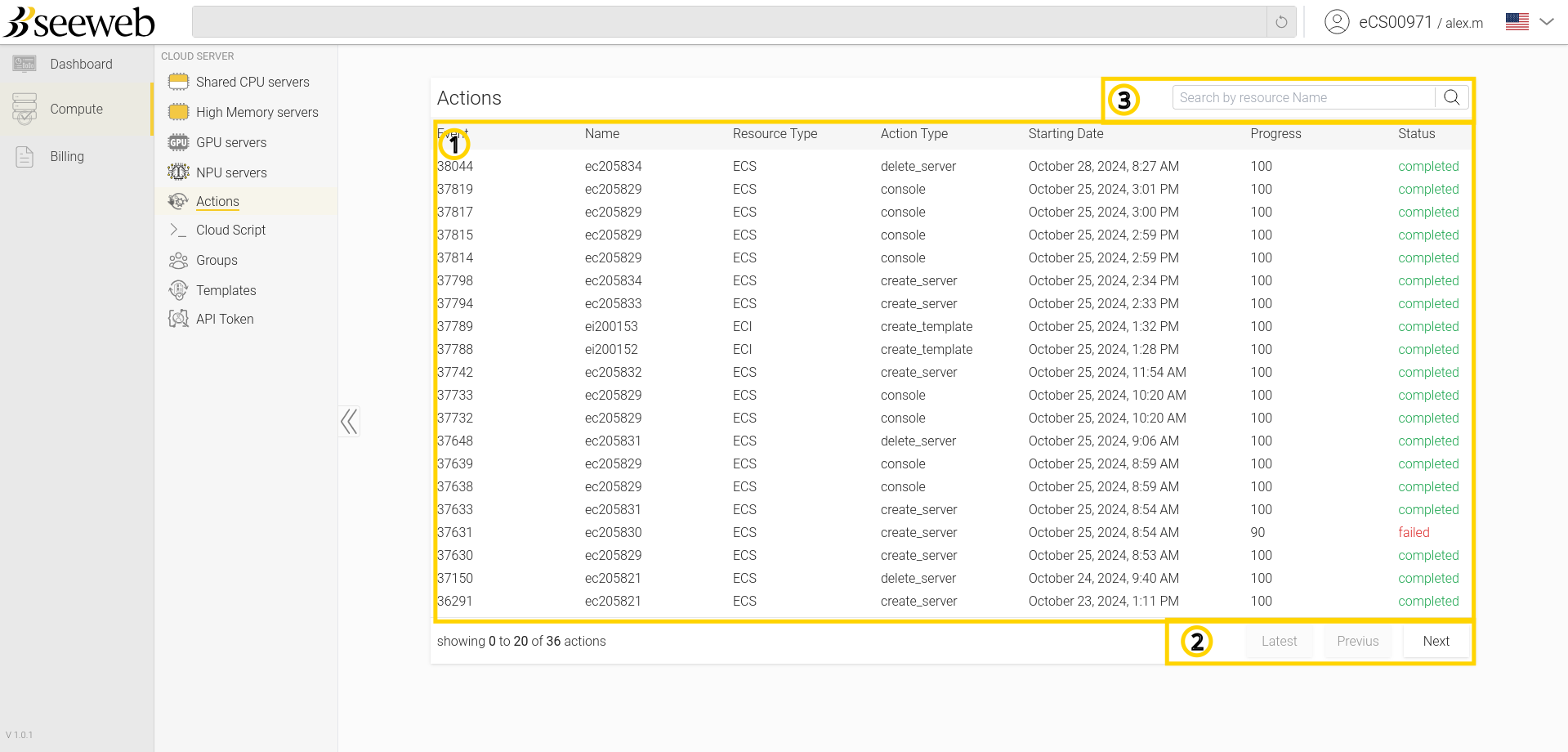Screen dimensions: 1568x752
Task: Open NPU servers page
Action: 231,172
